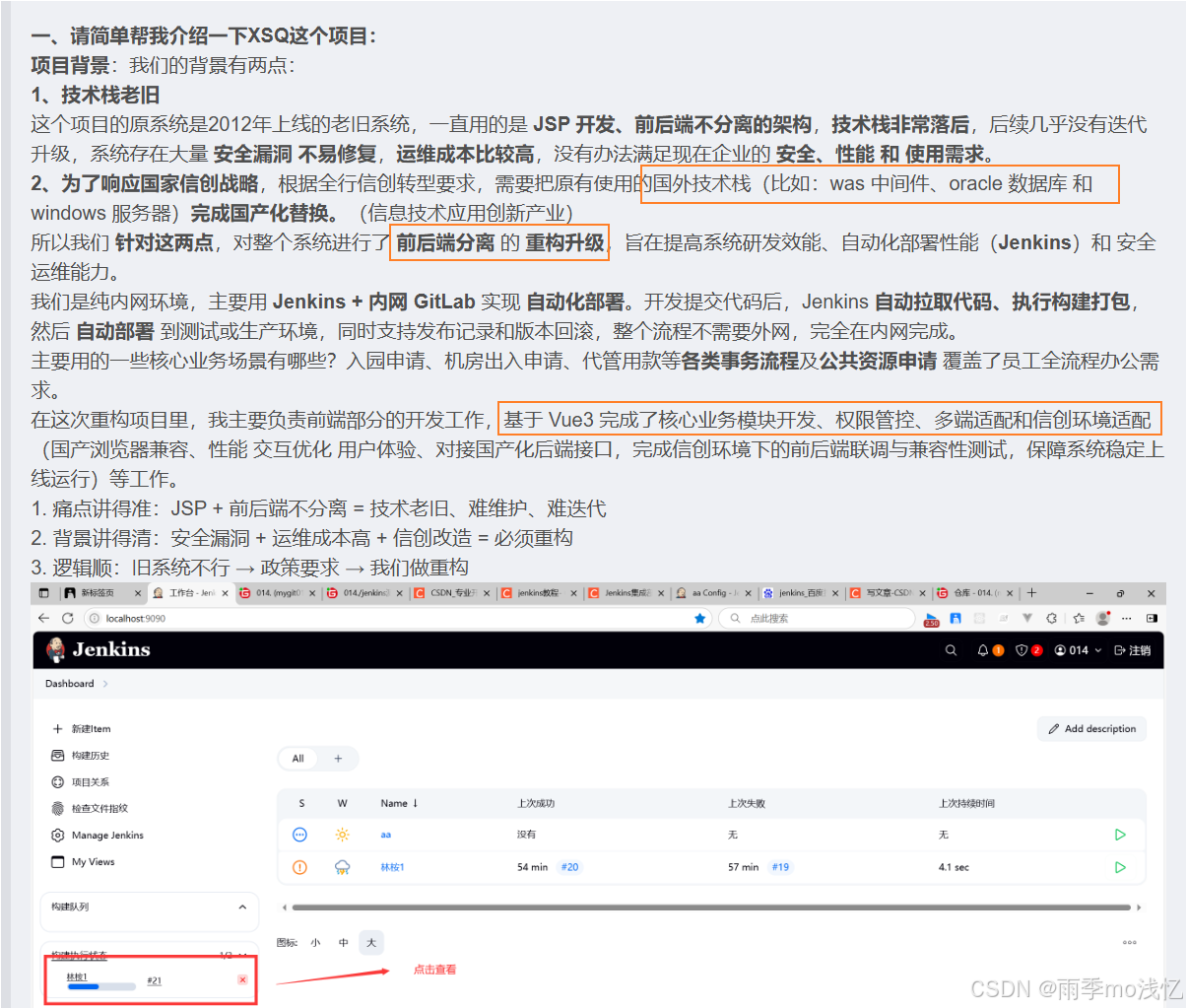Toggle the browser sidebar panel icon
Screen dimensions: 1187x1008
pos(1152,618)
